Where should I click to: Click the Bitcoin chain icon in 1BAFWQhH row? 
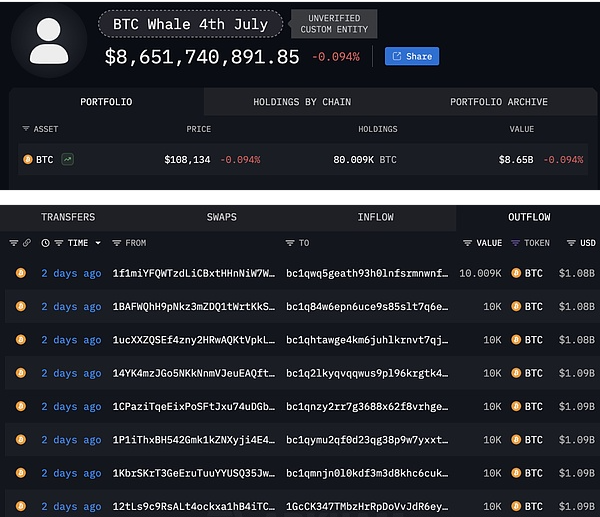click(x=21, y=306)
